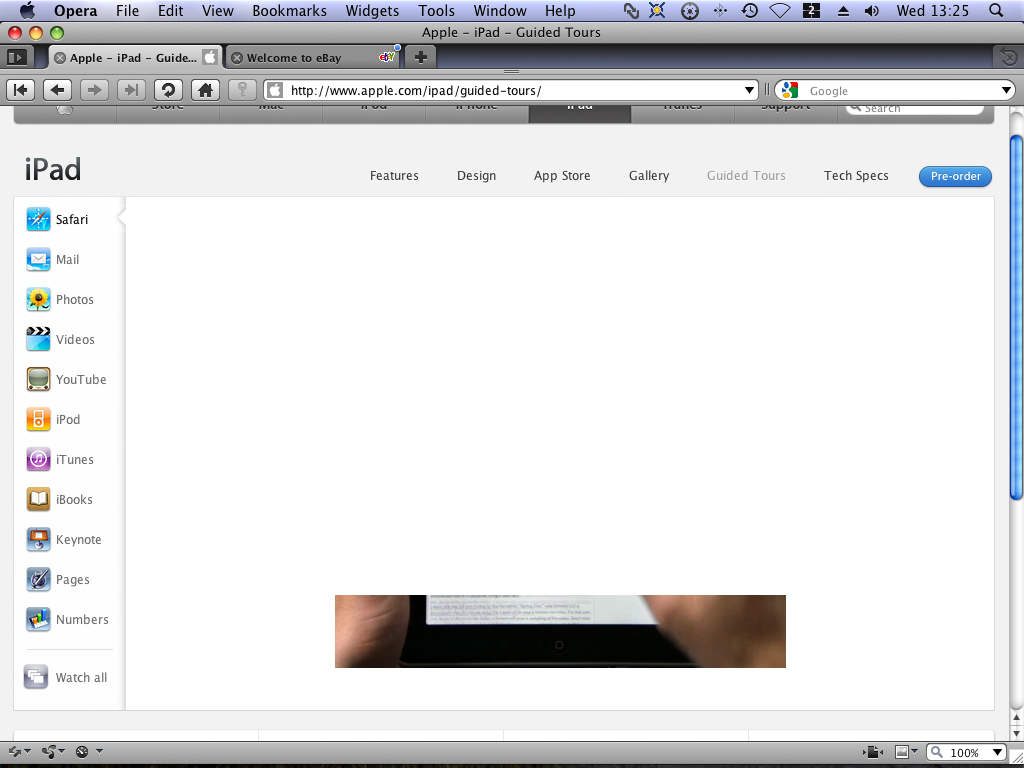This screenshot has width=1024, height=768.
Task: Open the Safari guided tour
Action: click(57, 219)
